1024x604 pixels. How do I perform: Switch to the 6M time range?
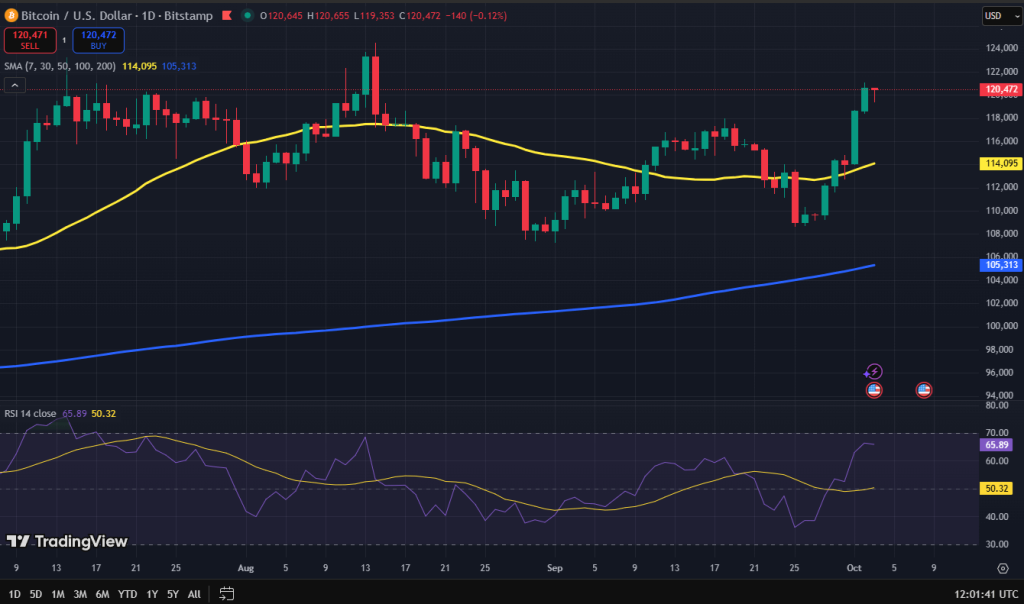tap(102, 593)
